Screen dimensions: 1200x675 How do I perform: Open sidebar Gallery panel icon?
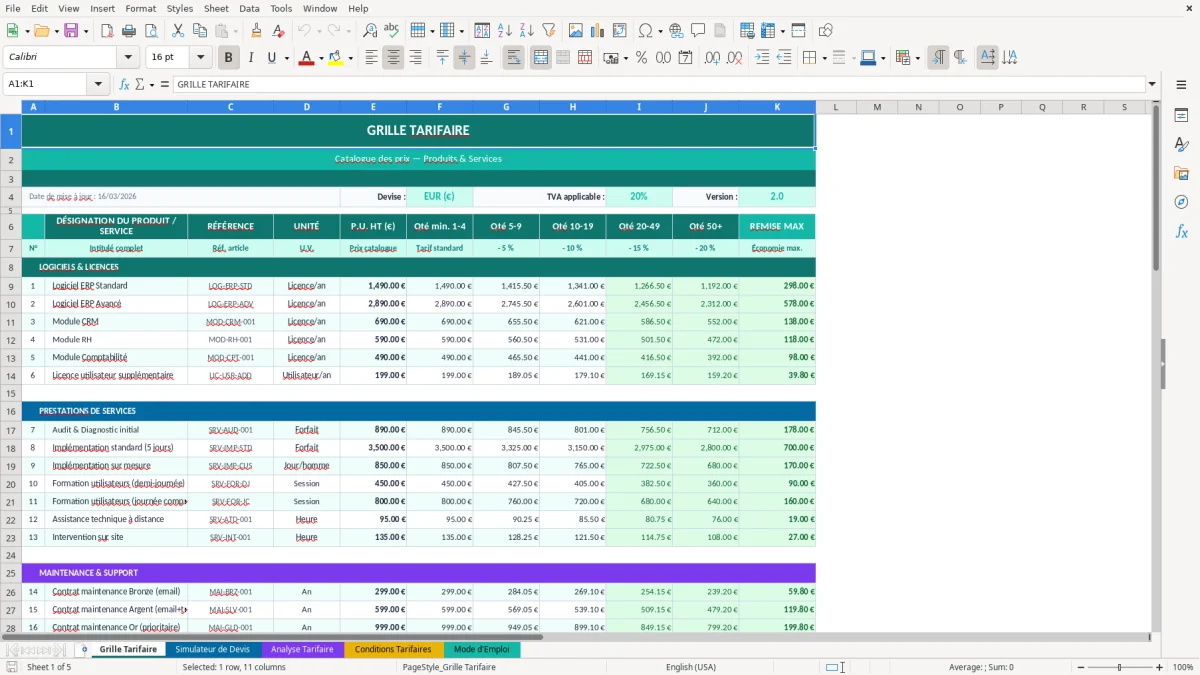pyautogui.click(x=1181, y=174)
